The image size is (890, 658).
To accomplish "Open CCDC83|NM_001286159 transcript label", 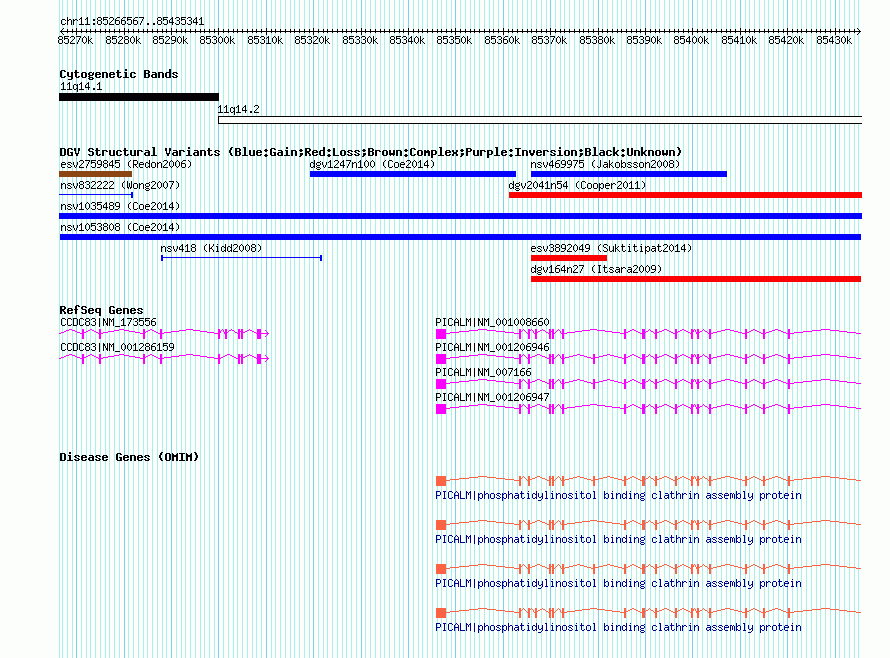I will (x=117, y=347).
